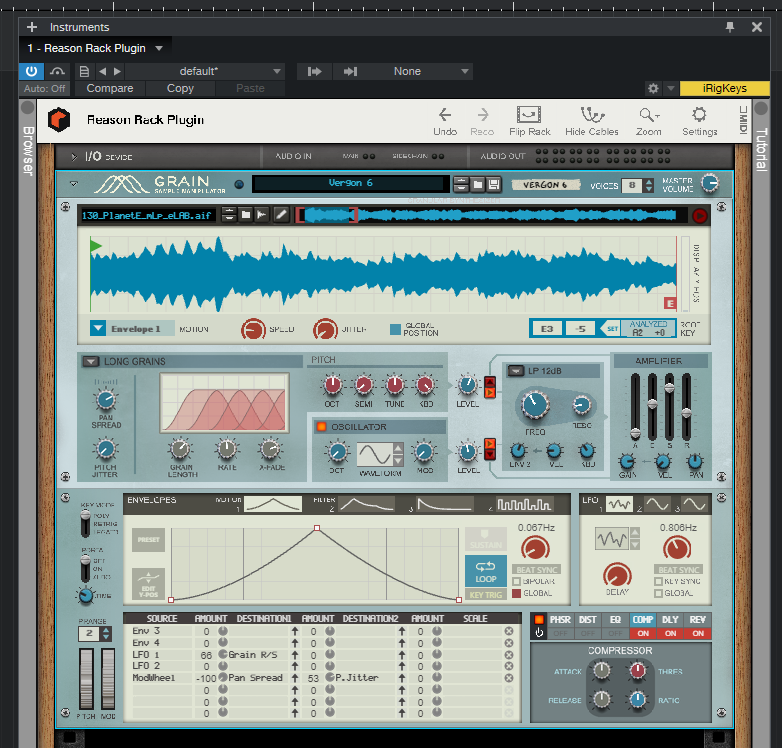The height and width of the screenshot is (748, 782).
Task: Click the SET root key arrow
Action: point(610,329)
